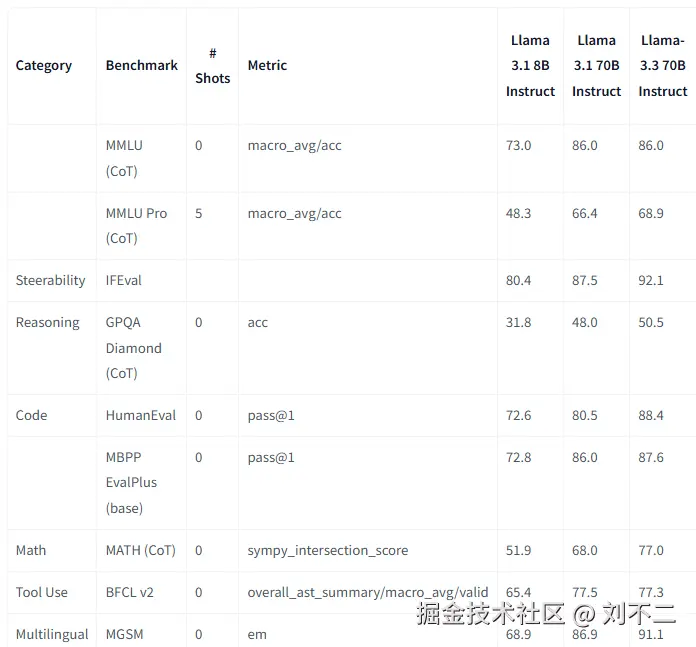Click the "Metric" column header
Viewport: 696px width, 647px height.
point(267,66)
